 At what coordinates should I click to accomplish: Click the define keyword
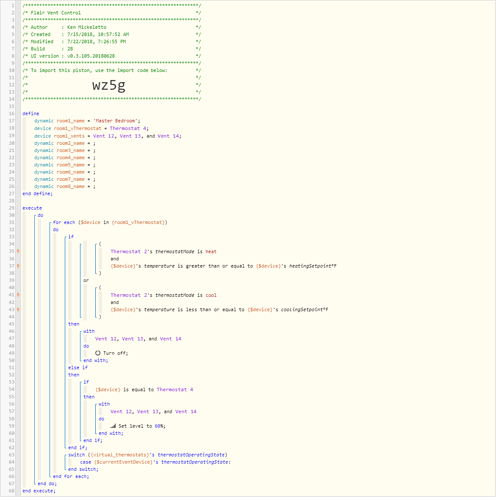31,114
